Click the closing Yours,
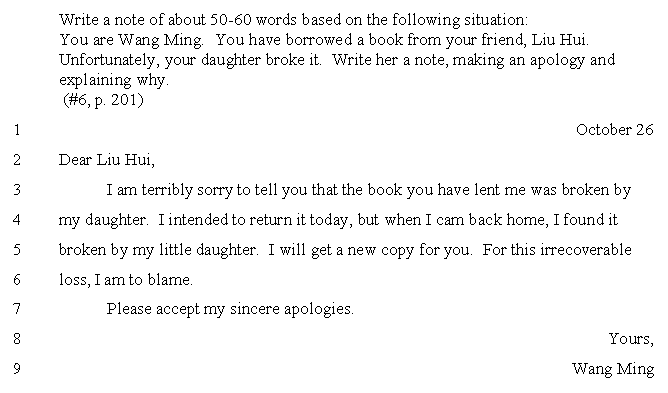The height and width of the screenshot is (393, 668). pos(631,339)
